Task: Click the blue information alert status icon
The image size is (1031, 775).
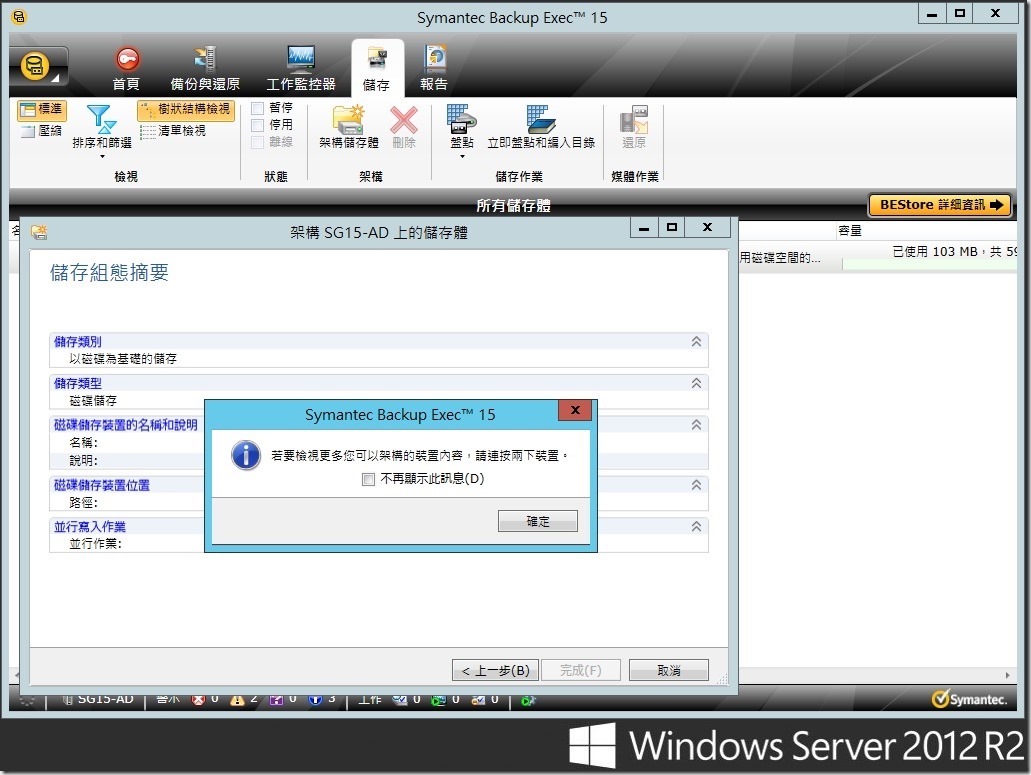Action: click(x=315, y=701)
